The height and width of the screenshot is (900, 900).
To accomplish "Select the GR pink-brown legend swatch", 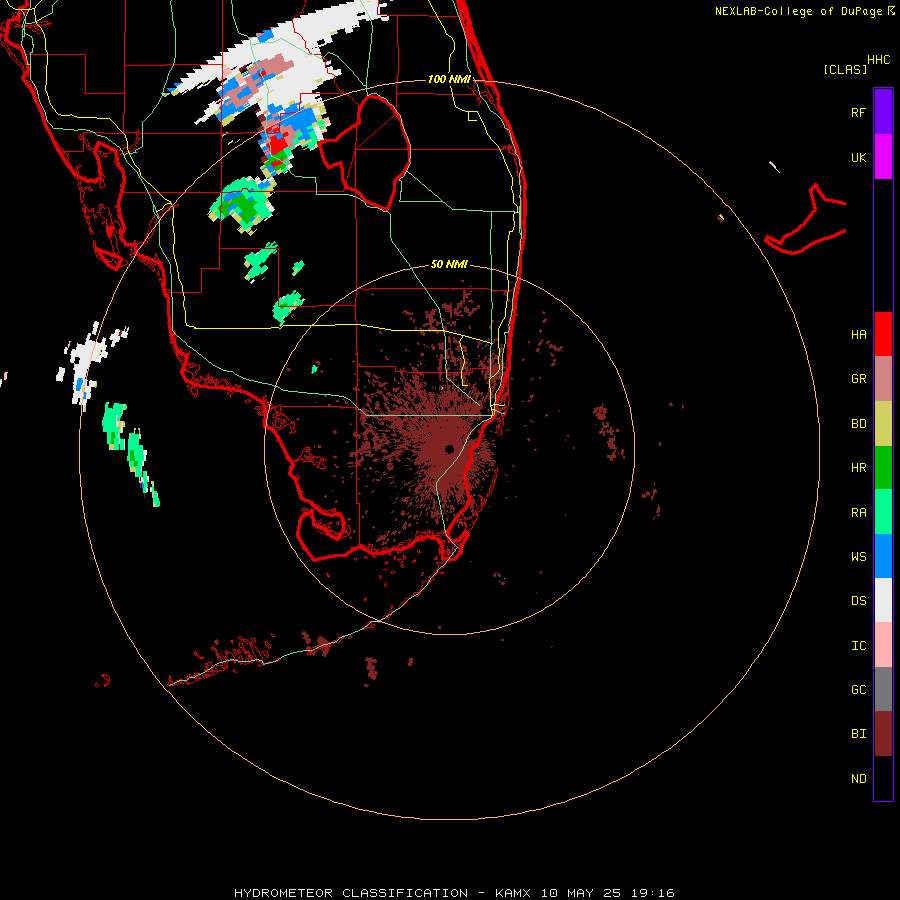I will click(x=883, y=379).
